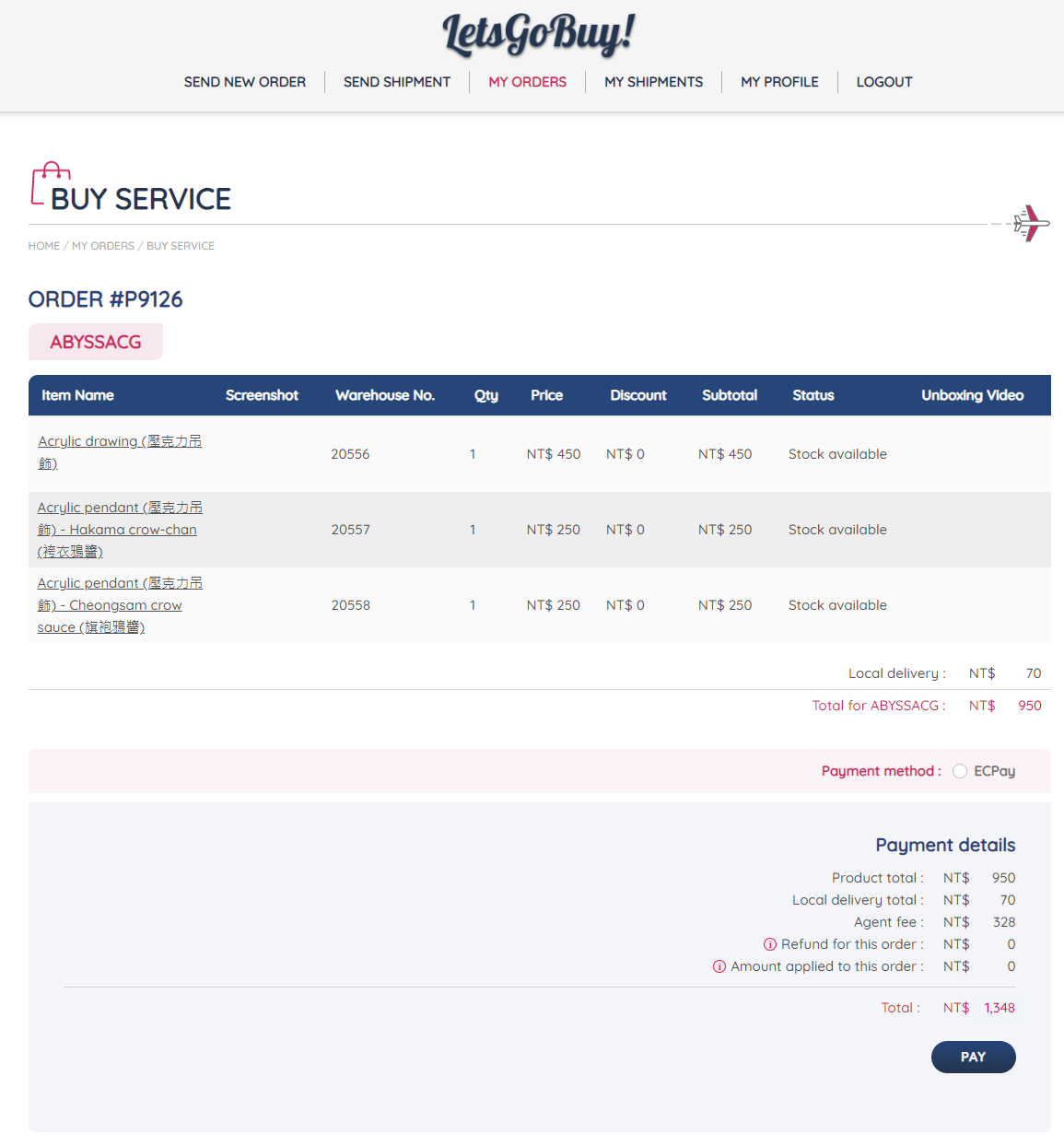Open Acrylic pendant Hakama crow-chan link
The height and width of the screenshot is (1146, 1064).
click(x=120, y=530)
